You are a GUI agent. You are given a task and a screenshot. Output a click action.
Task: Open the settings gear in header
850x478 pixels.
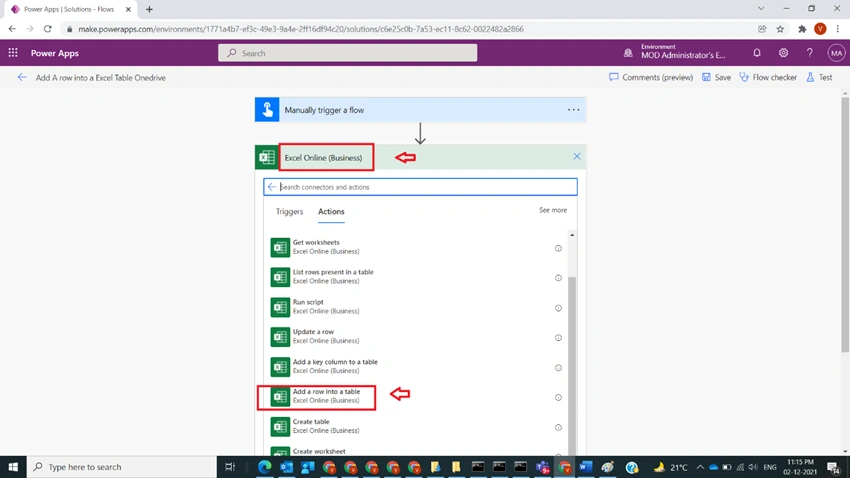pyautogui.click(x=783, y=53)
